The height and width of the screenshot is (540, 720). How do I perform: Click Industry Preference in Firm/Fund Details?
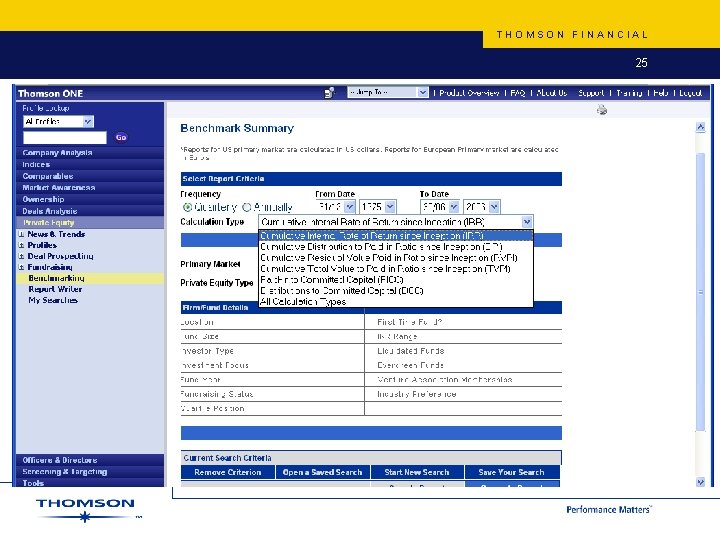(416, 394)
